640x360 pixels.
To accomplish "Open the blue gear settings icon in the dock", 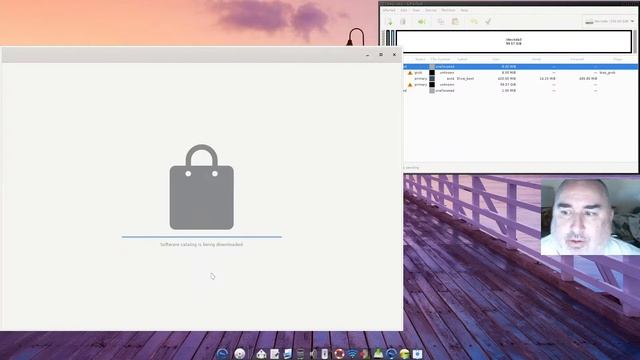I will (417, 354).
